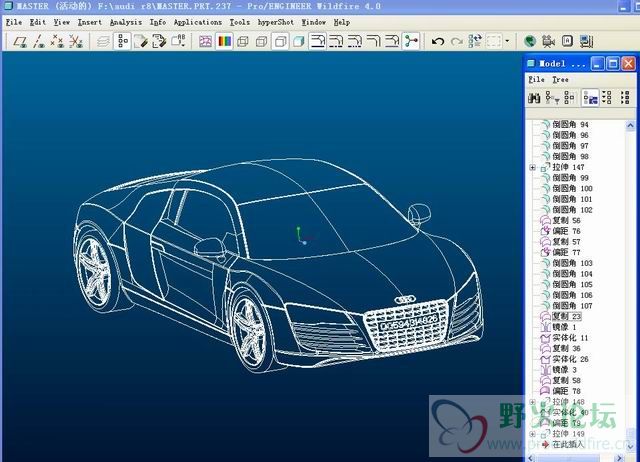Expand all tree nodes icon
640x462 pixels.
(x=607, y=98)
